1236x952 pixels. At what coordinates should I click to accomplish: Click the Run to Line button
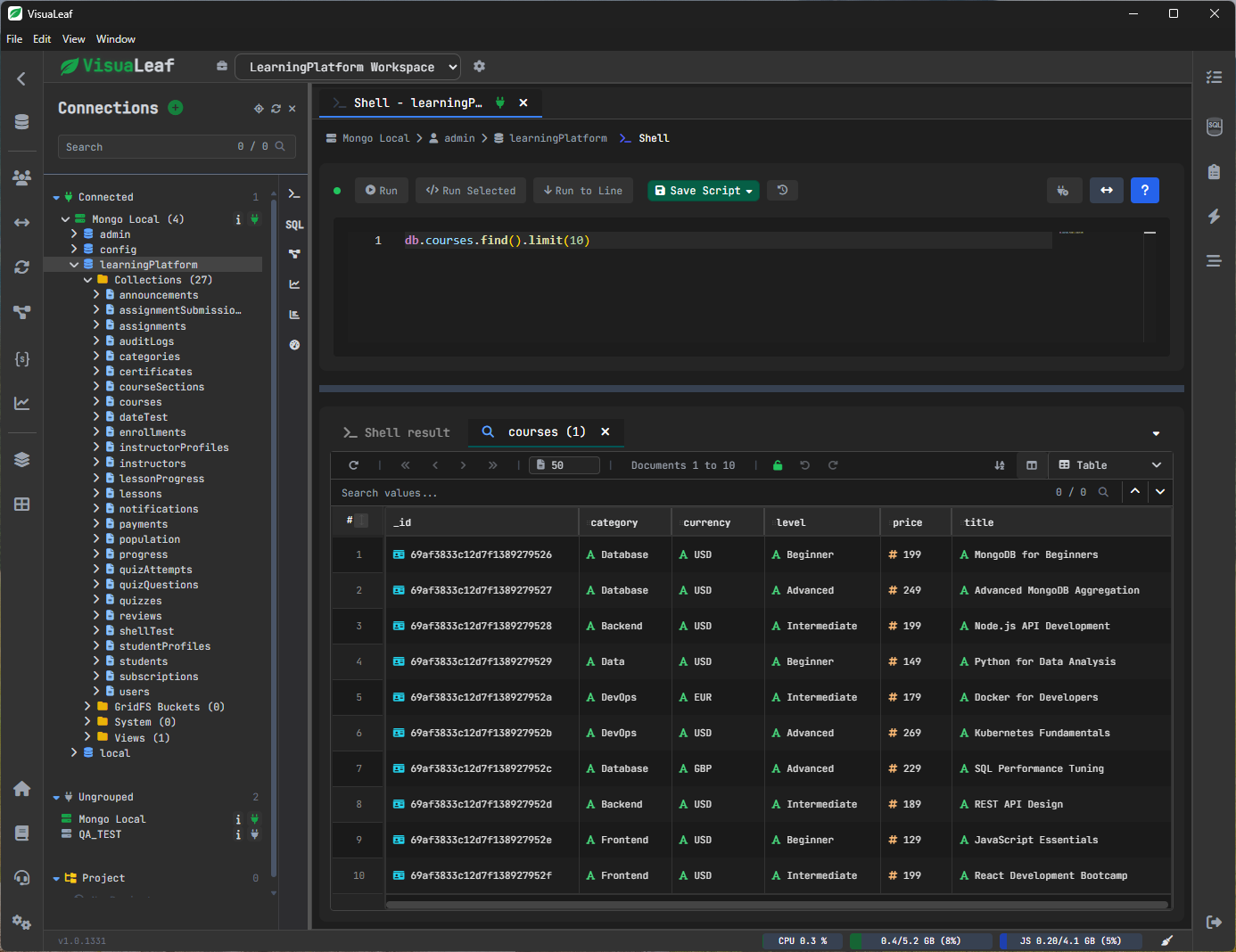(x=583, y=191)
